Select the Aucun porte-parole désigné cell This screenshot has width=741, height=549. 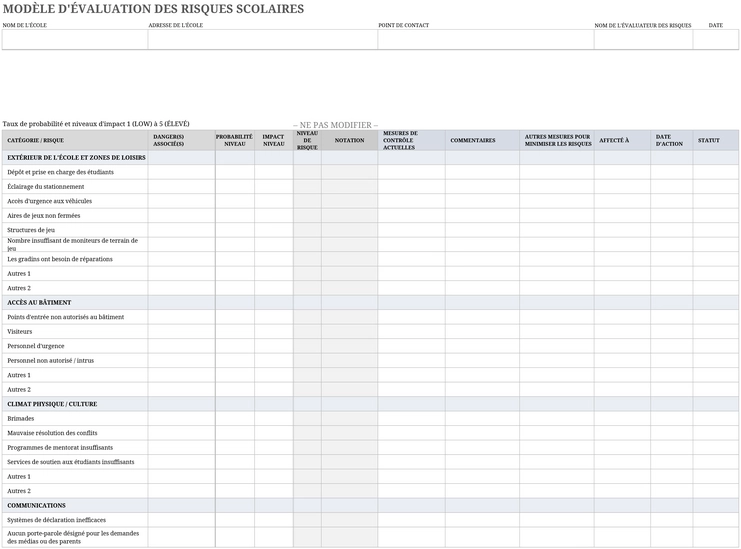[x=75, y=538]
